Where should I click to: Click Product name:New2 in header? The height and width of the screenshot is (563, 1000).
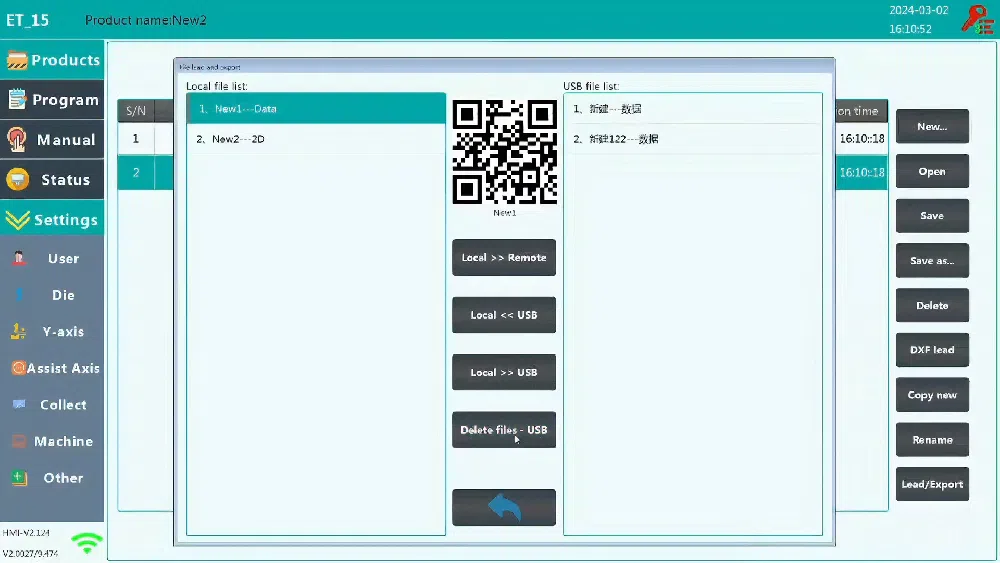145,20
